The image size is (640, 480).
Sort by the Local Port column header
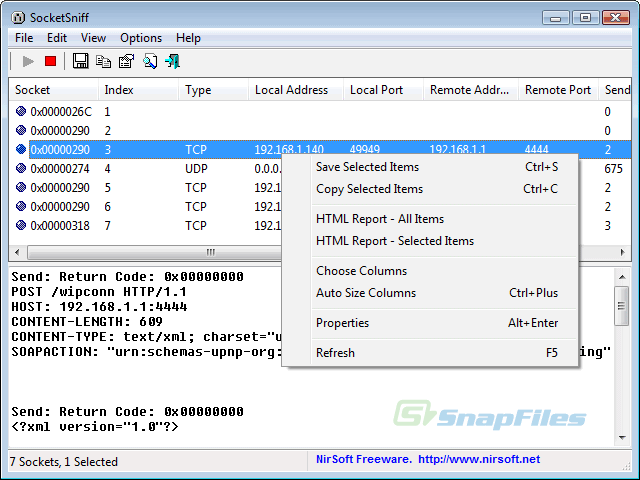coord(383,90)
